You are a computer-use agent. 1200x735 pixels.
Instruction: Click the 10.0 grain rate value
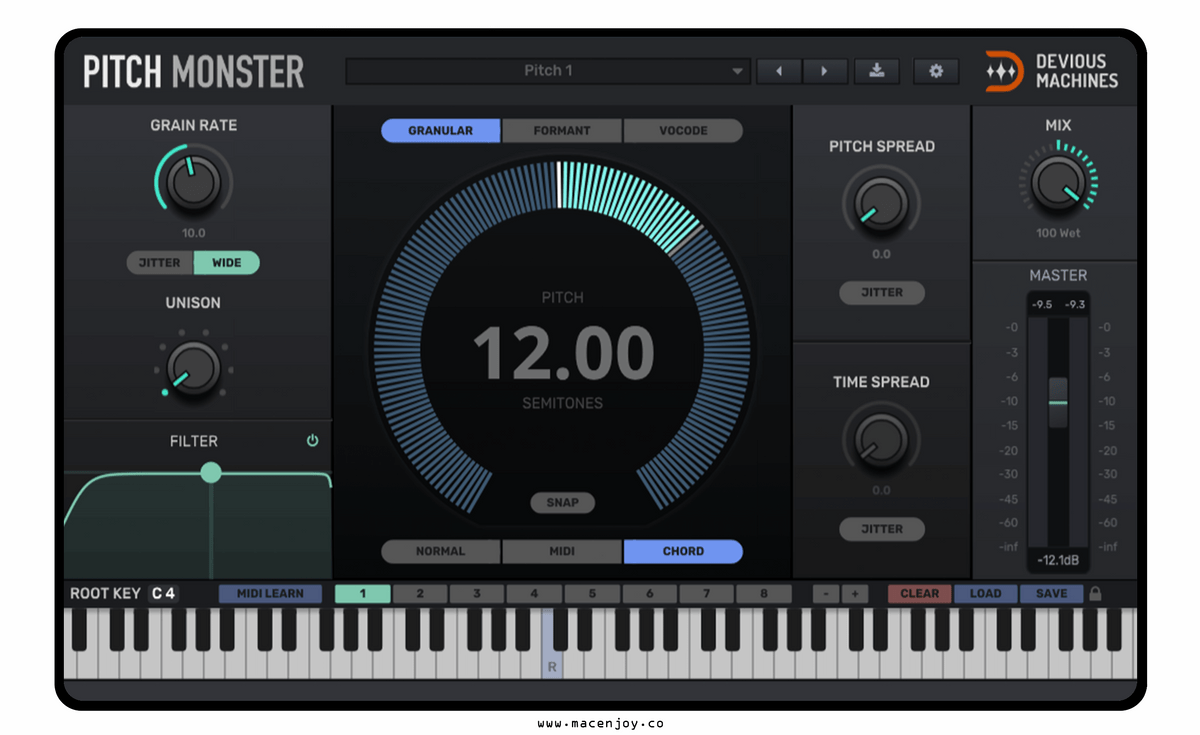click(x=193, y=233)
